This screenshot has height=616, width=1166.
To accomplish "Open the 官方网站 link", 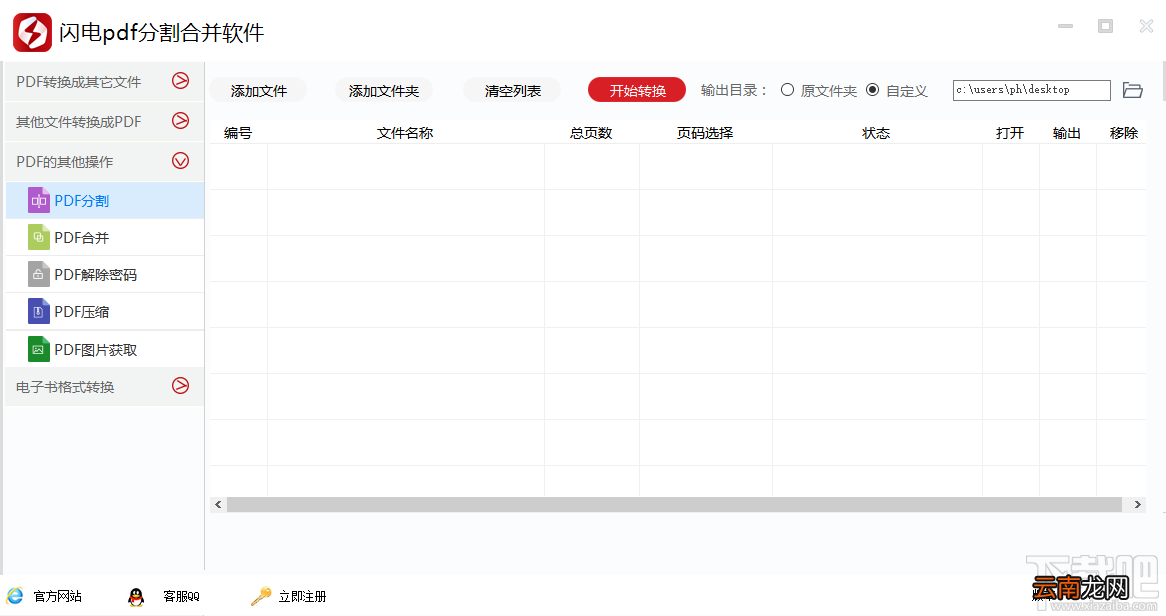I will [x=57, y=597].
